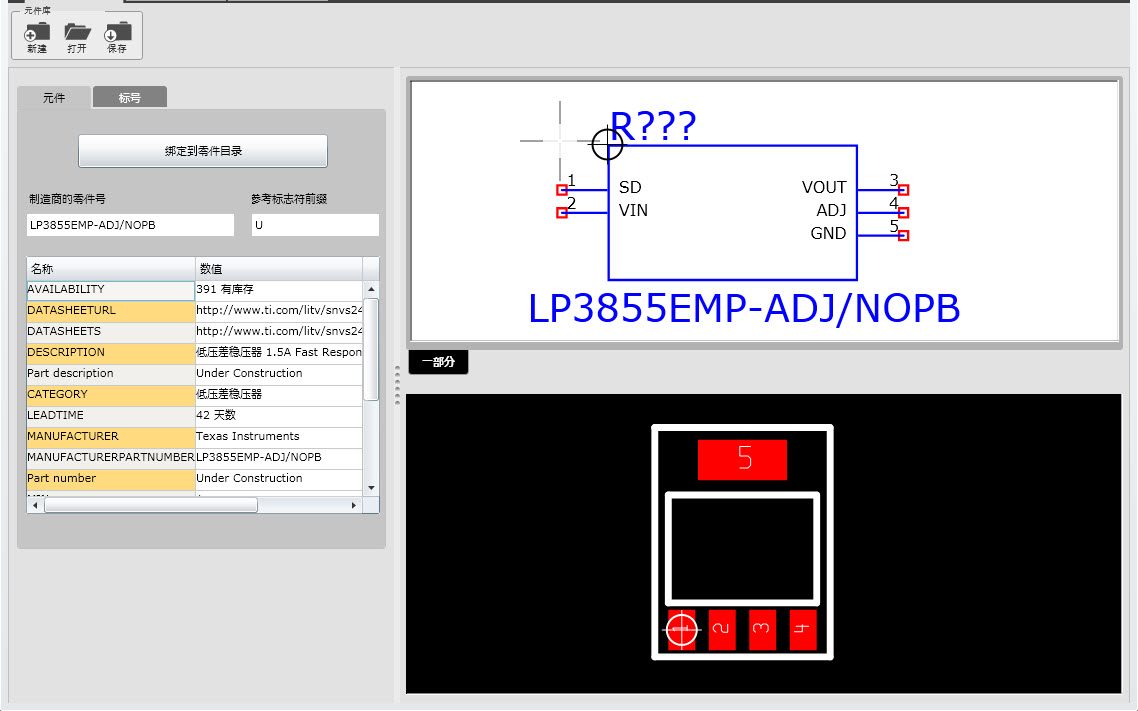Click the horizontal scrollbar thumb
Screen dimensions: 1138x711
pyautogui.click(x=151, y=505)
